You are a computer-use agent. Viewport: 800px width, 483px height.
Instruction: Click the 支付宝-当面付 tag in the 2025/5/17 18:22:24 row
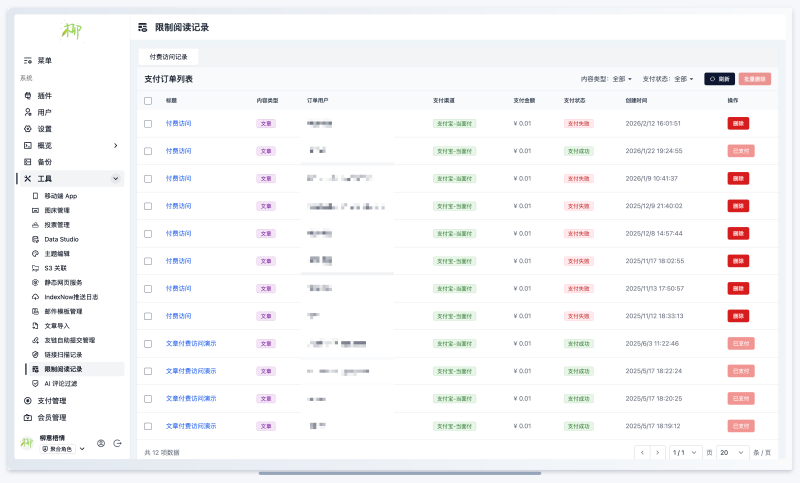454,371
